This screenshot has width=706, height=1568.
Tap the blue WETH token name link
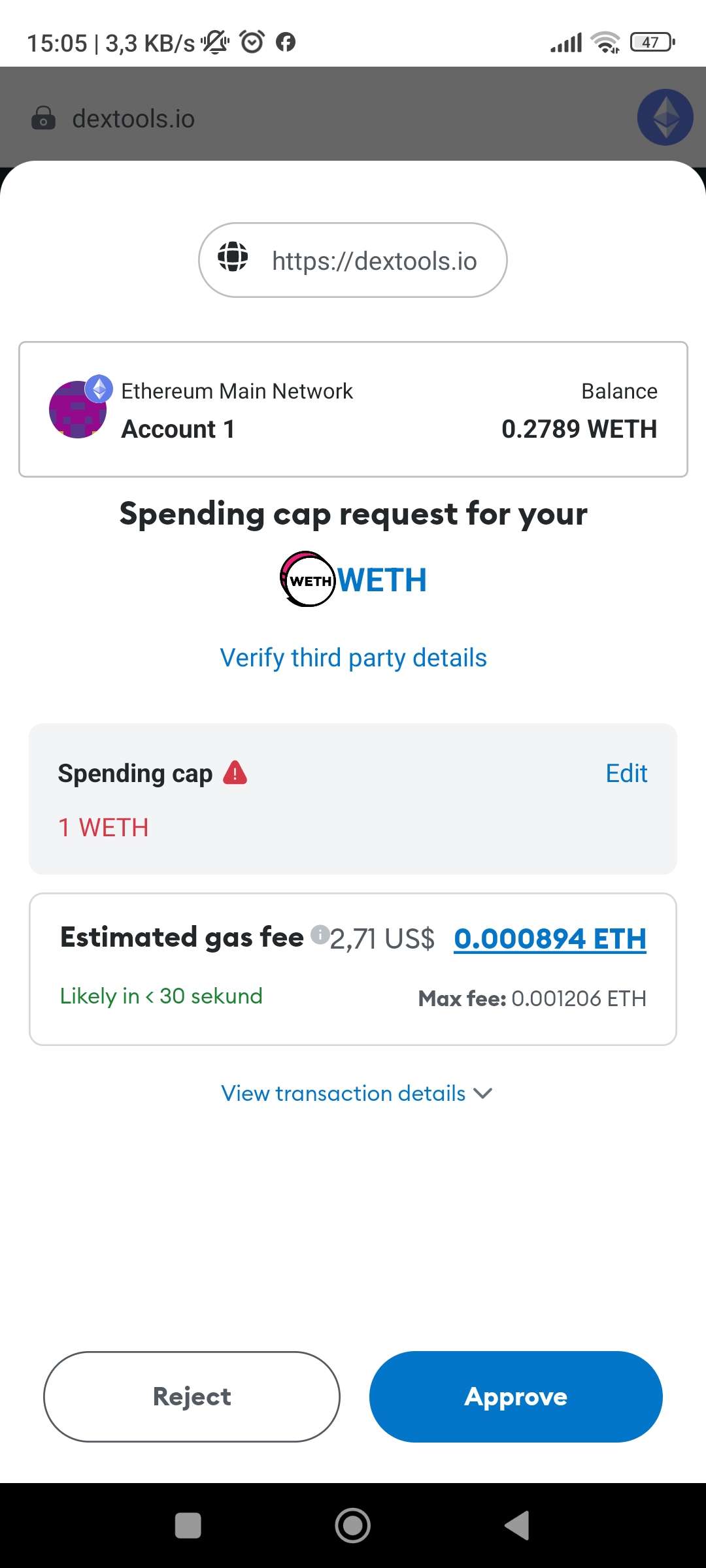coord(382,580)
